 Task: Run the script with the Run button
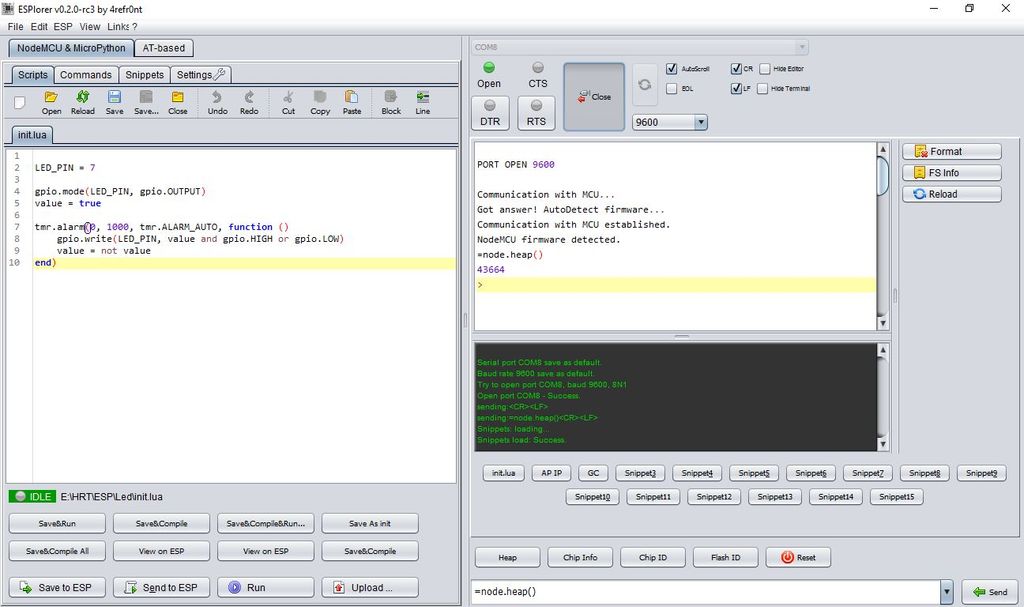(x=266, y=587)
